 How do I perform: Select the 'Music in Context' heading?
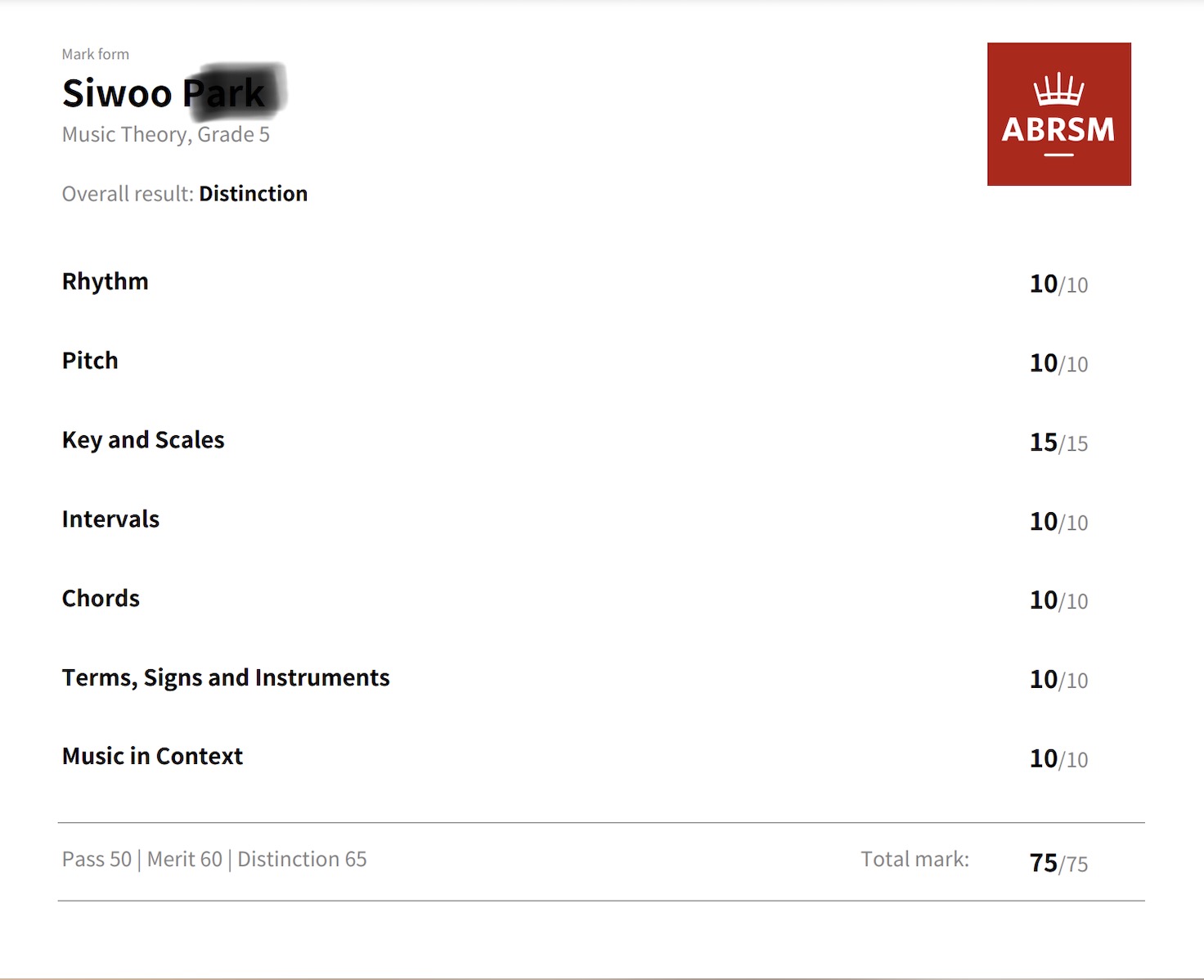152,757
